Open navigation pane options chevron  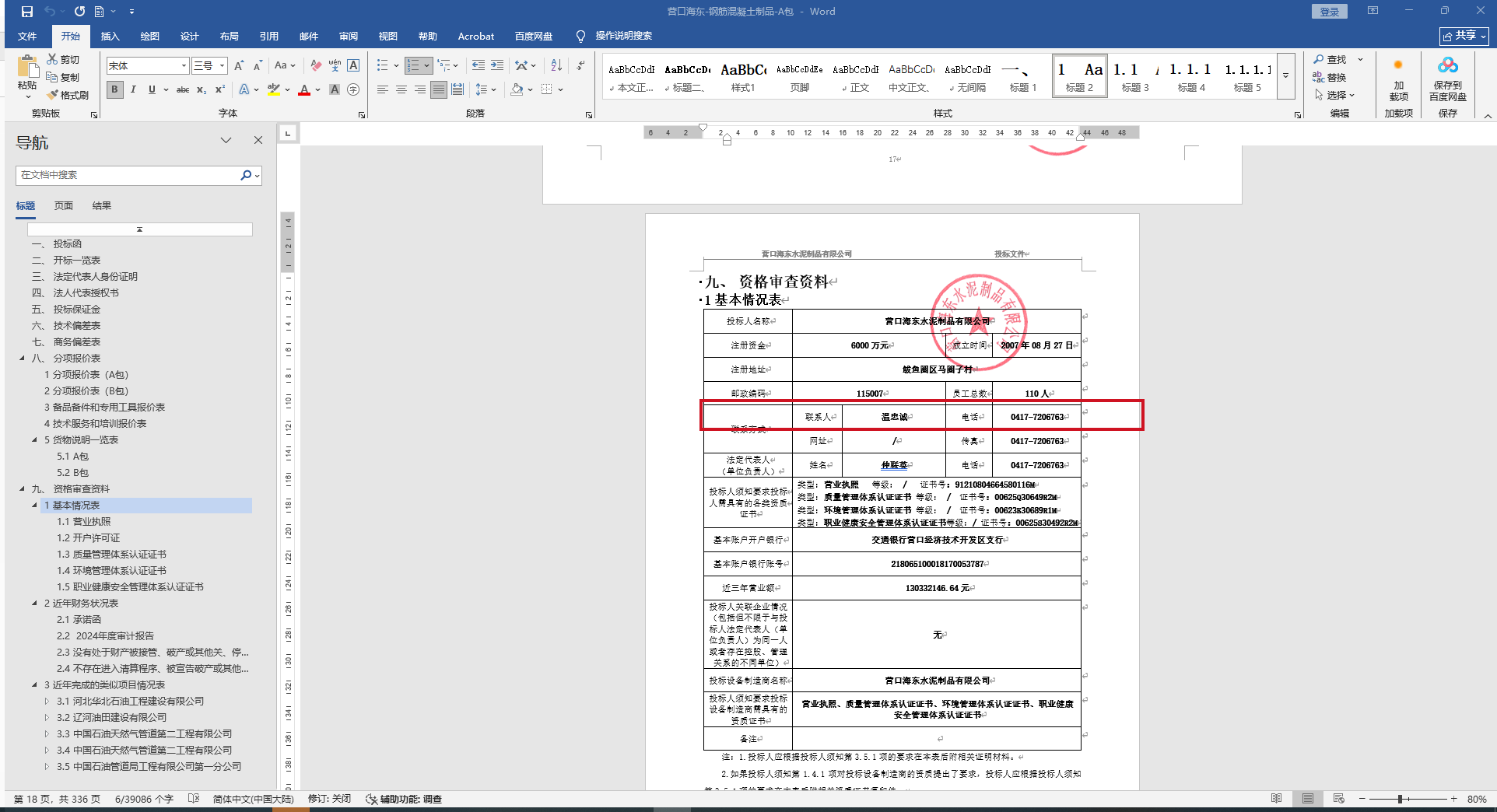click(226, 141)
